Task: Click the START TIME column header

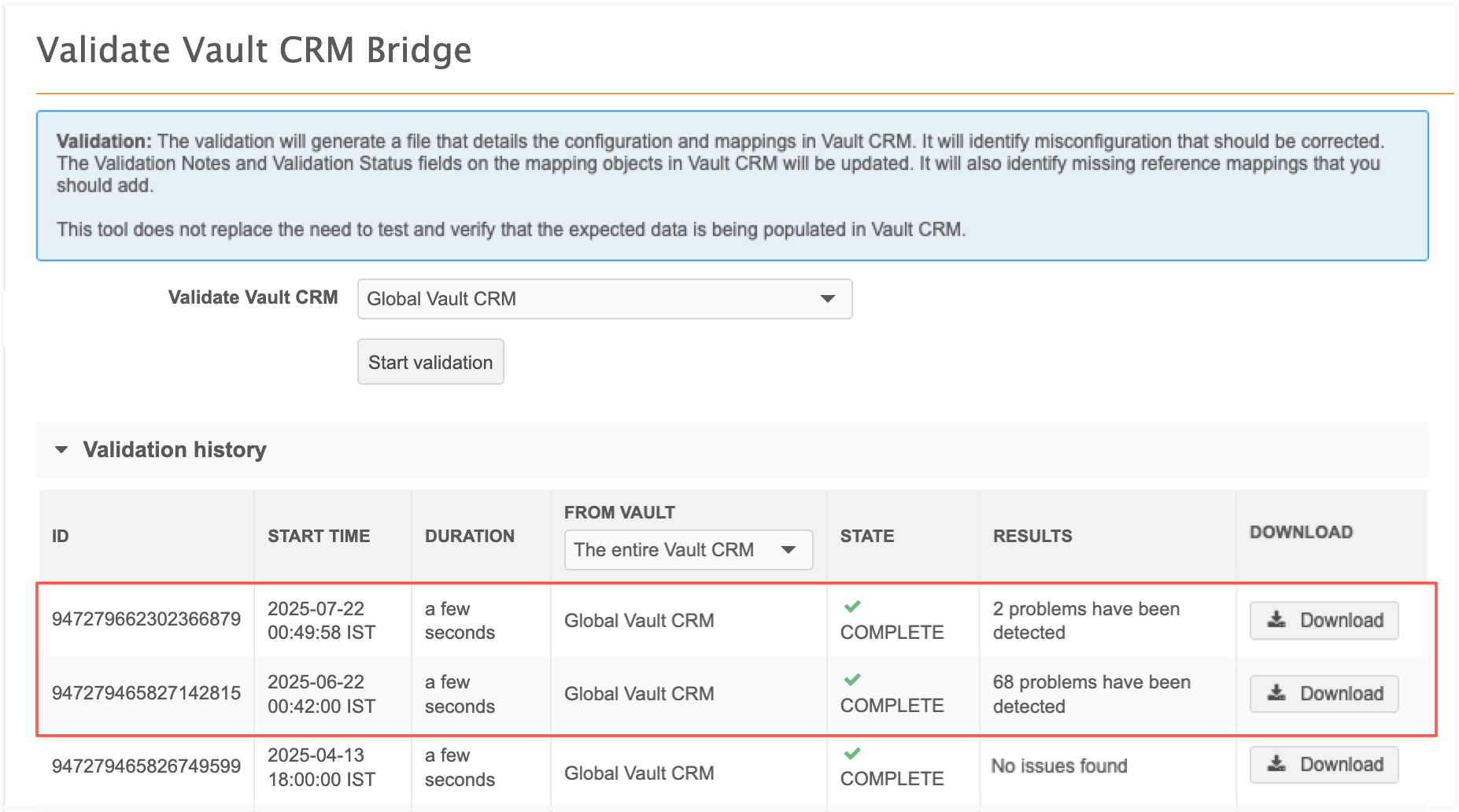Action: (319, 537)
